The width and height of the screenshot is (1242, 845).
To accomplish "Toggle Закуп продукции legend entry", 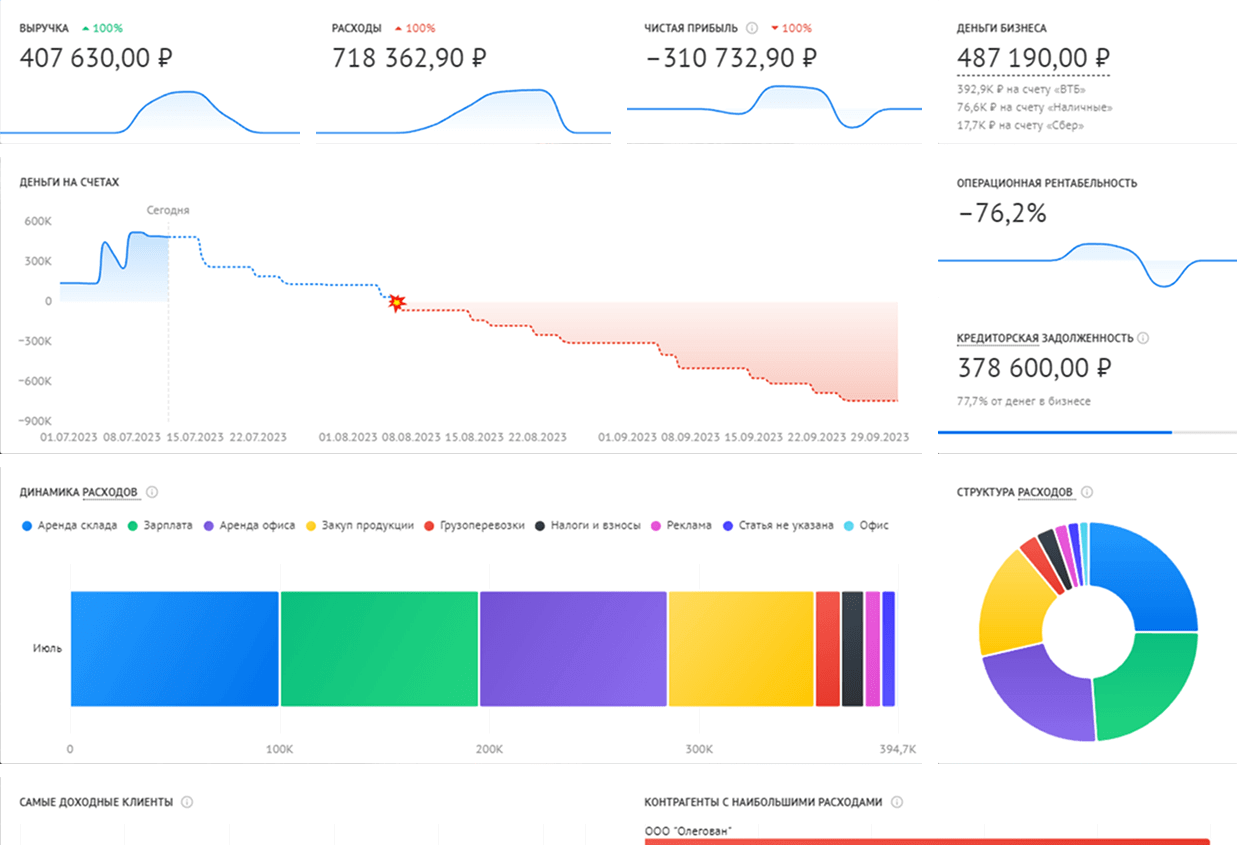I will (360, 525).
